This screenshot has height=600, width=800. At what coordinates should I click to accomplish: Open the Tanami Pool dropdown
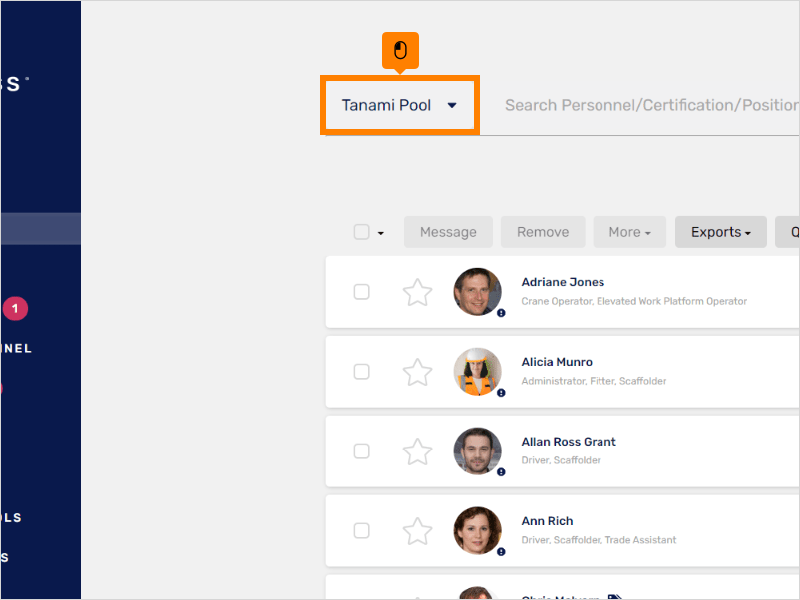(399, 104)
